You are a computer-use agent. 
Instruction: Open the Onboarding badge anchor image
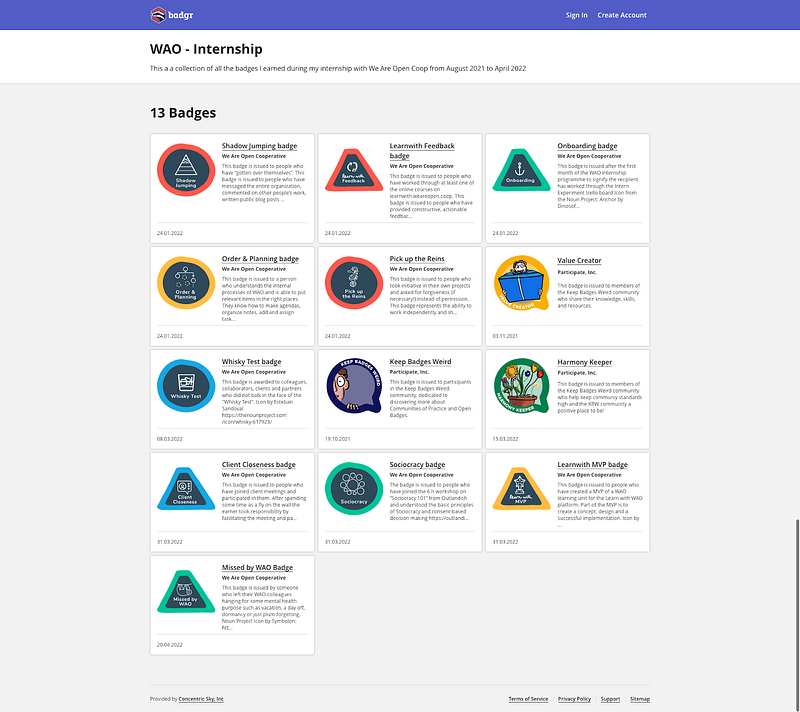(x=521, y=170)
